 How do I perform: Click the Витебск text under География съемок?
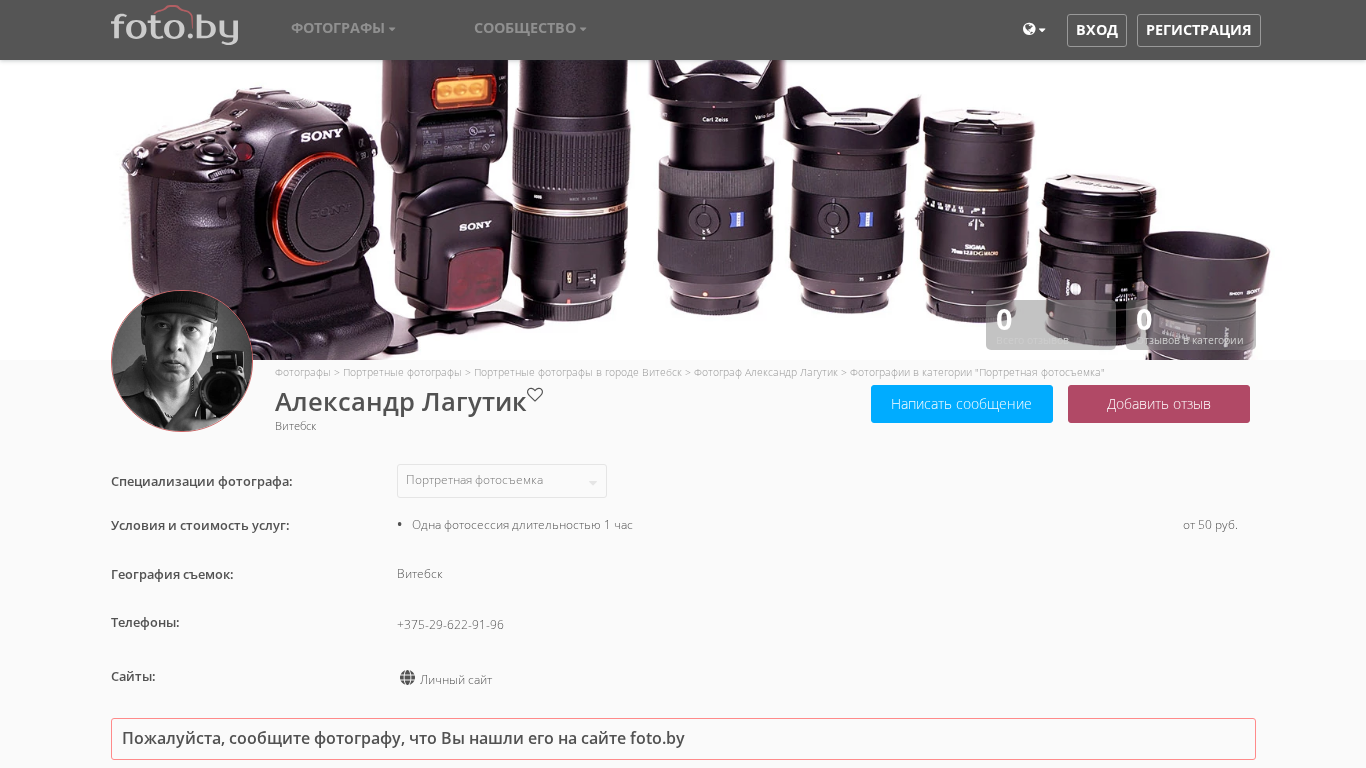click(419, 574)
